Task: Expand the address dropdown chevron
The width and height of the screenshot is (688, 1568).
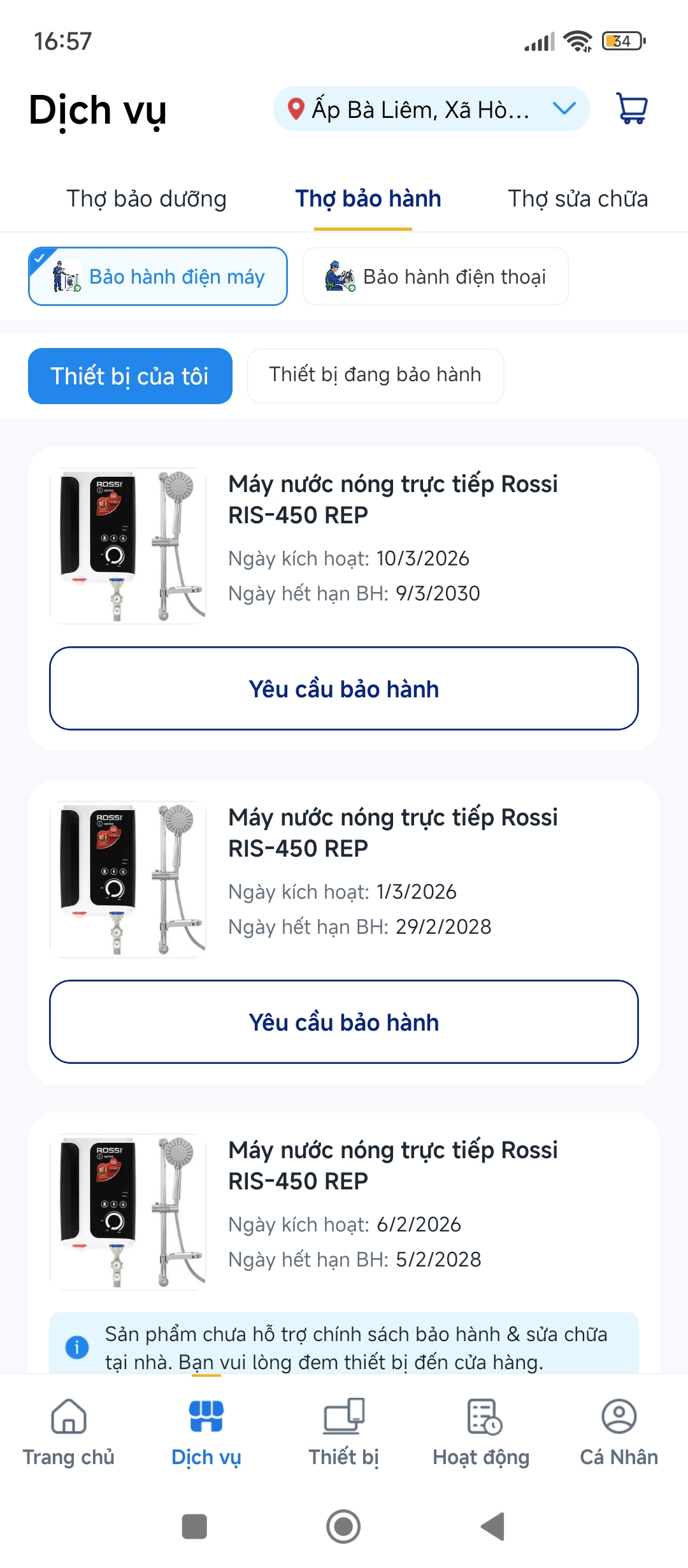Action: pos(564,109)
